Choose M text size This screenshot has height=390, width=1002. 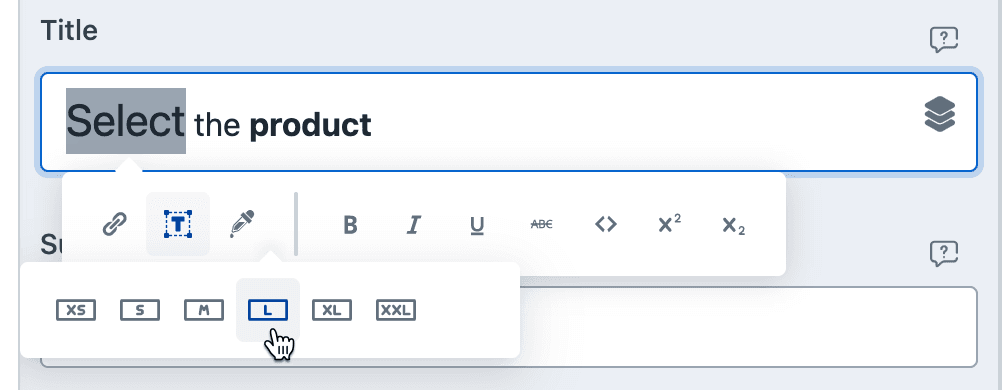click(204, 310)
